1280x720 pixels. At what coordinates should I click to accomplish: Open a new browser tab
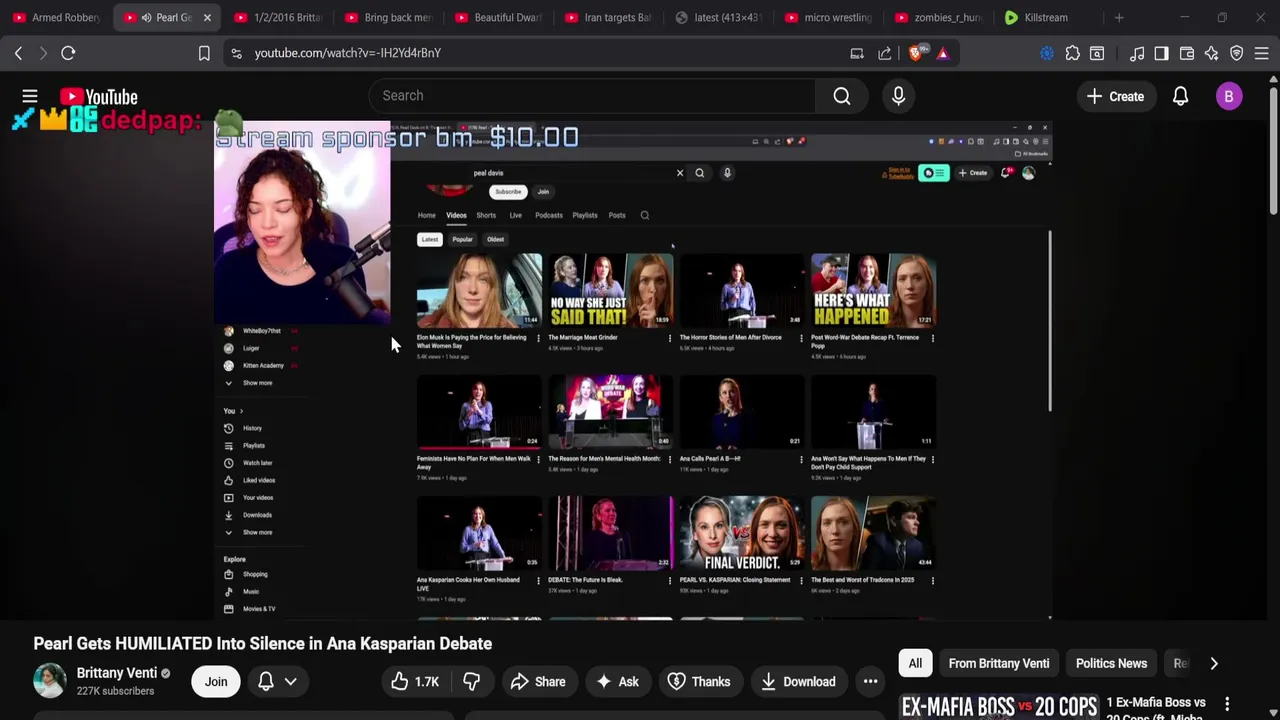click(1119, 17)
